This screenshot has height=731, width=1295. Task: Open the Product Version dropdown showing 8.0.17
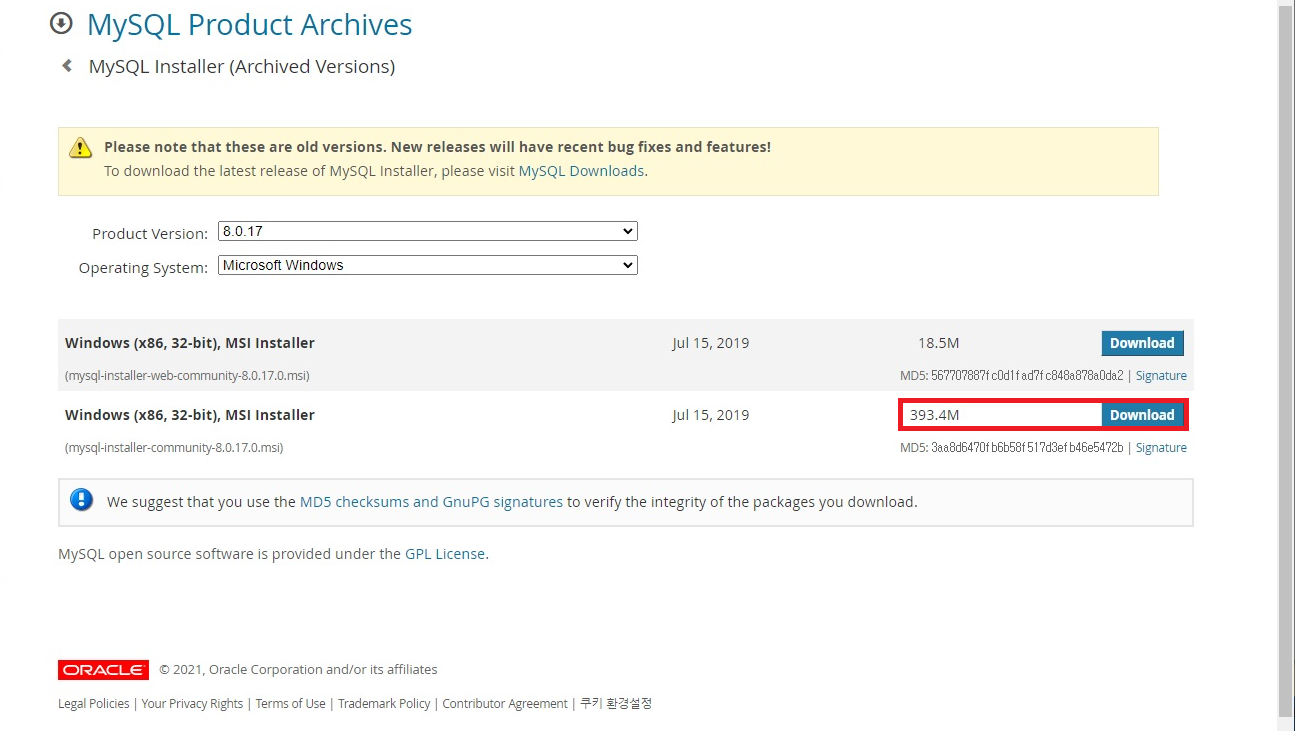pos(428,231)
